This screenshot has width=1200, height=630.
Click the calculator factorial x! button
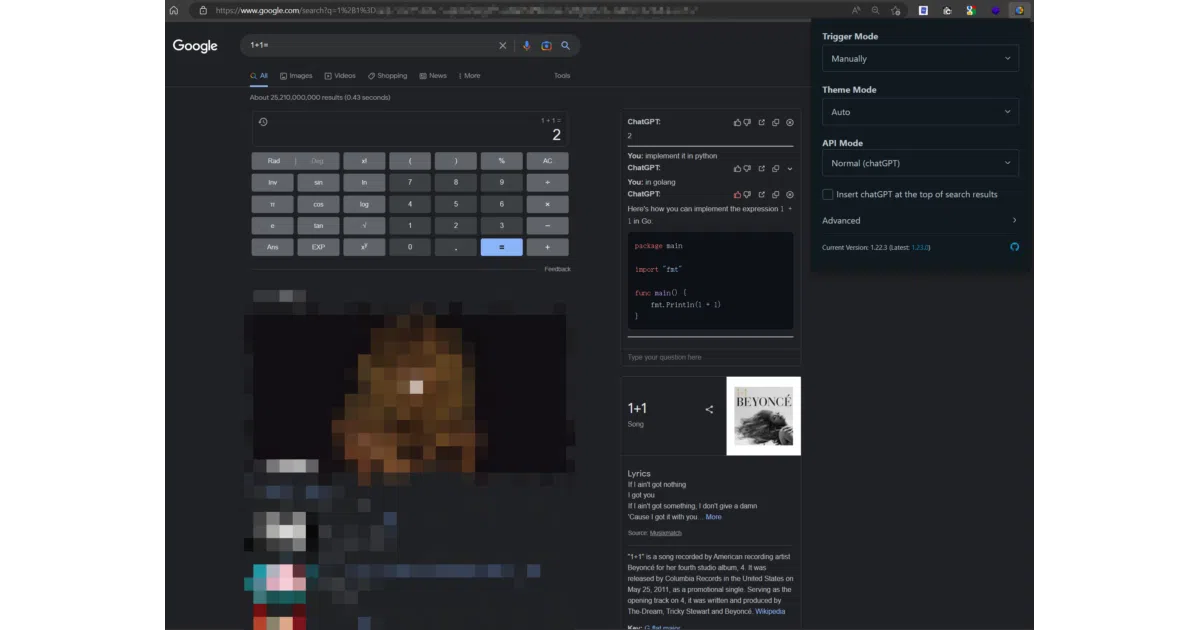coord(364,161)
